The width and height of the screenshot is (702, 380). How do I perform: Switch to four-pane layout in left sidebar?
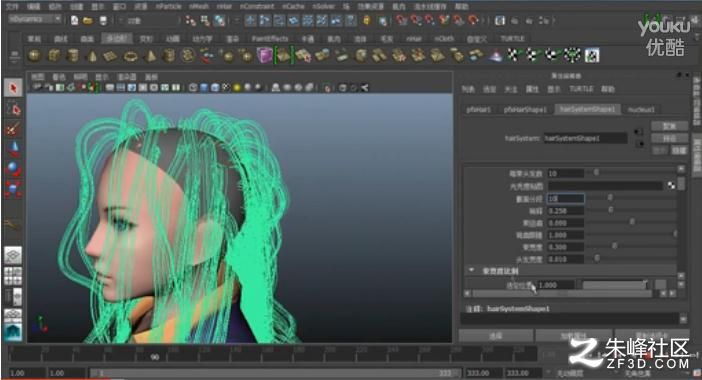point(13,276)
